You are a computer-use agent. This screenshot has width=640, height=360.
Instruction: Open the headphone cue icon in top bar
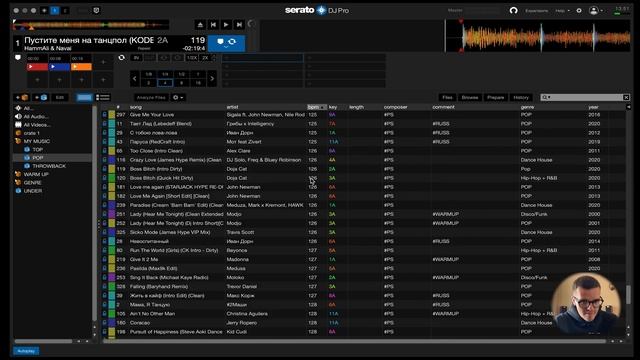[513, 10]
